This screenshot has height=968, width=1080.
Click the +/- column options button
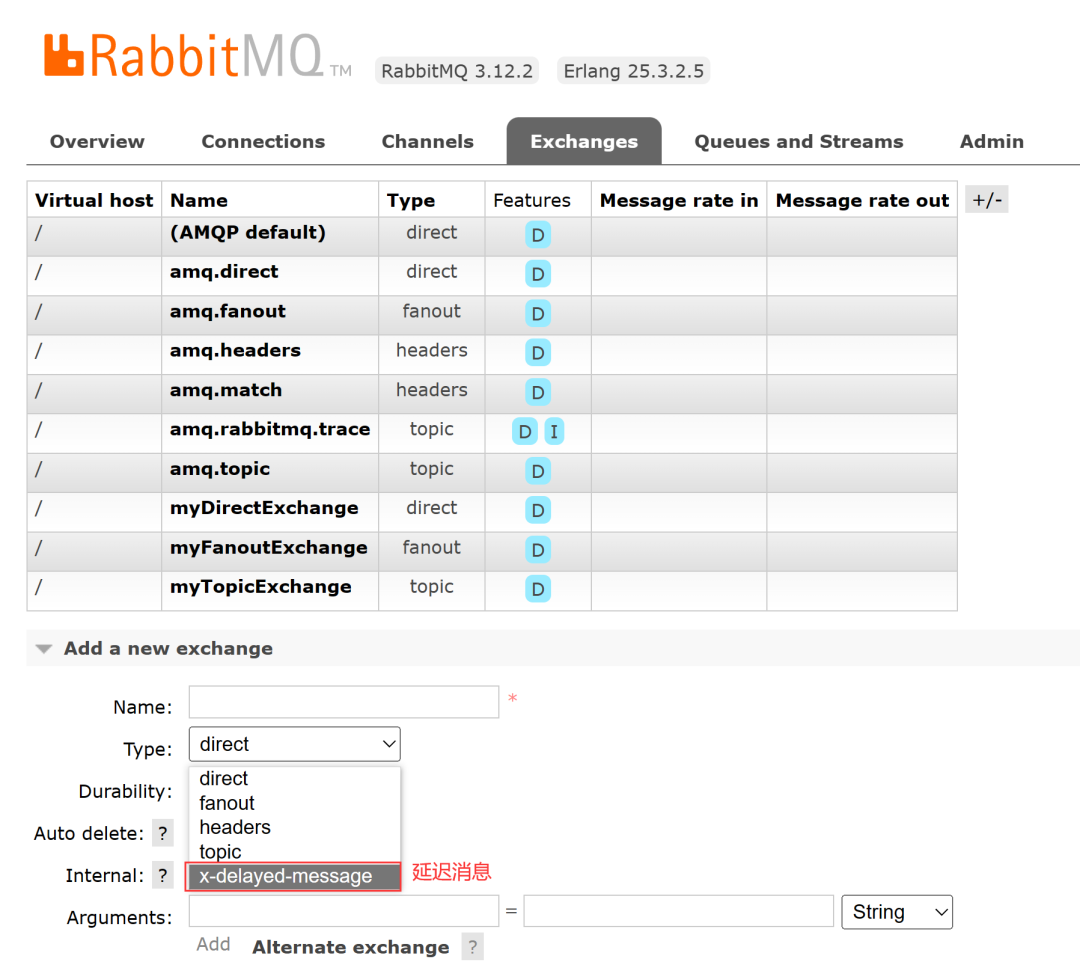[986, 199]
